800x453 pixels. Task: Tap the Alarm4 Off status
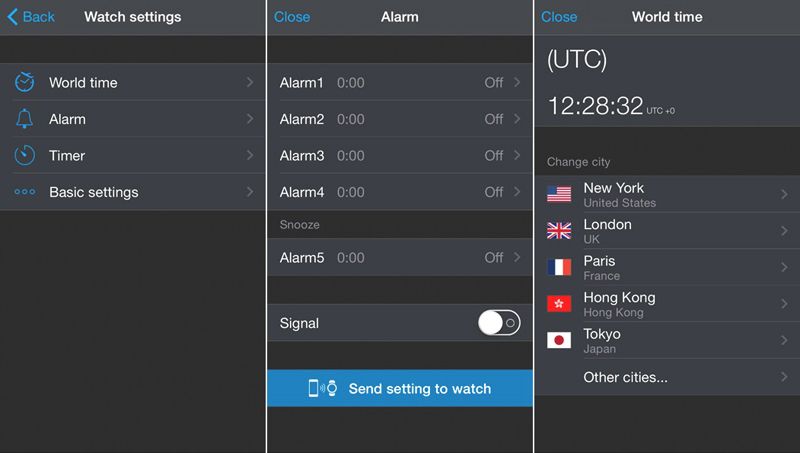click(x=494, y=192)
